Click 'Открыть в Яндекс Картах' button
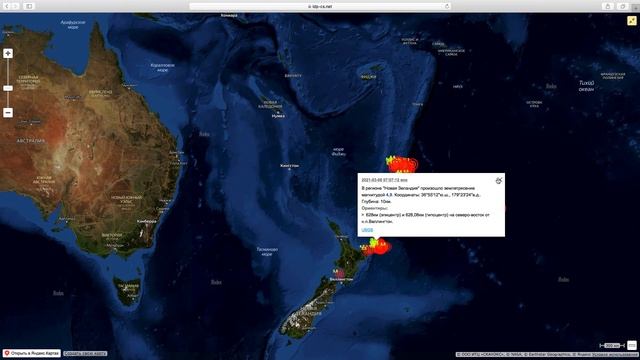The height and width of the screenshot is (360, 640). pyautogui.click(x=31, y=353)
